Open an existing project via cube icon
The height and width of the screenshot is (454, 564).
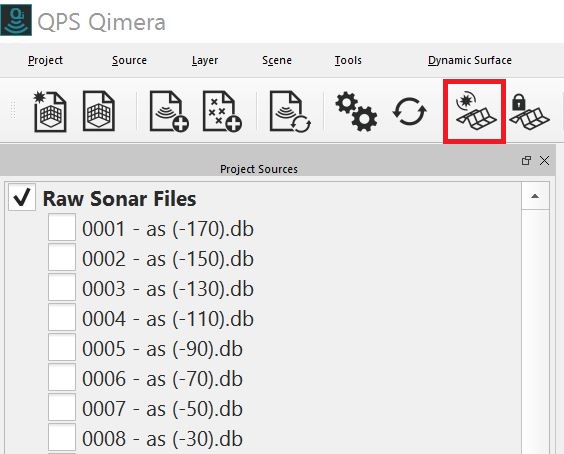[99, 111]
